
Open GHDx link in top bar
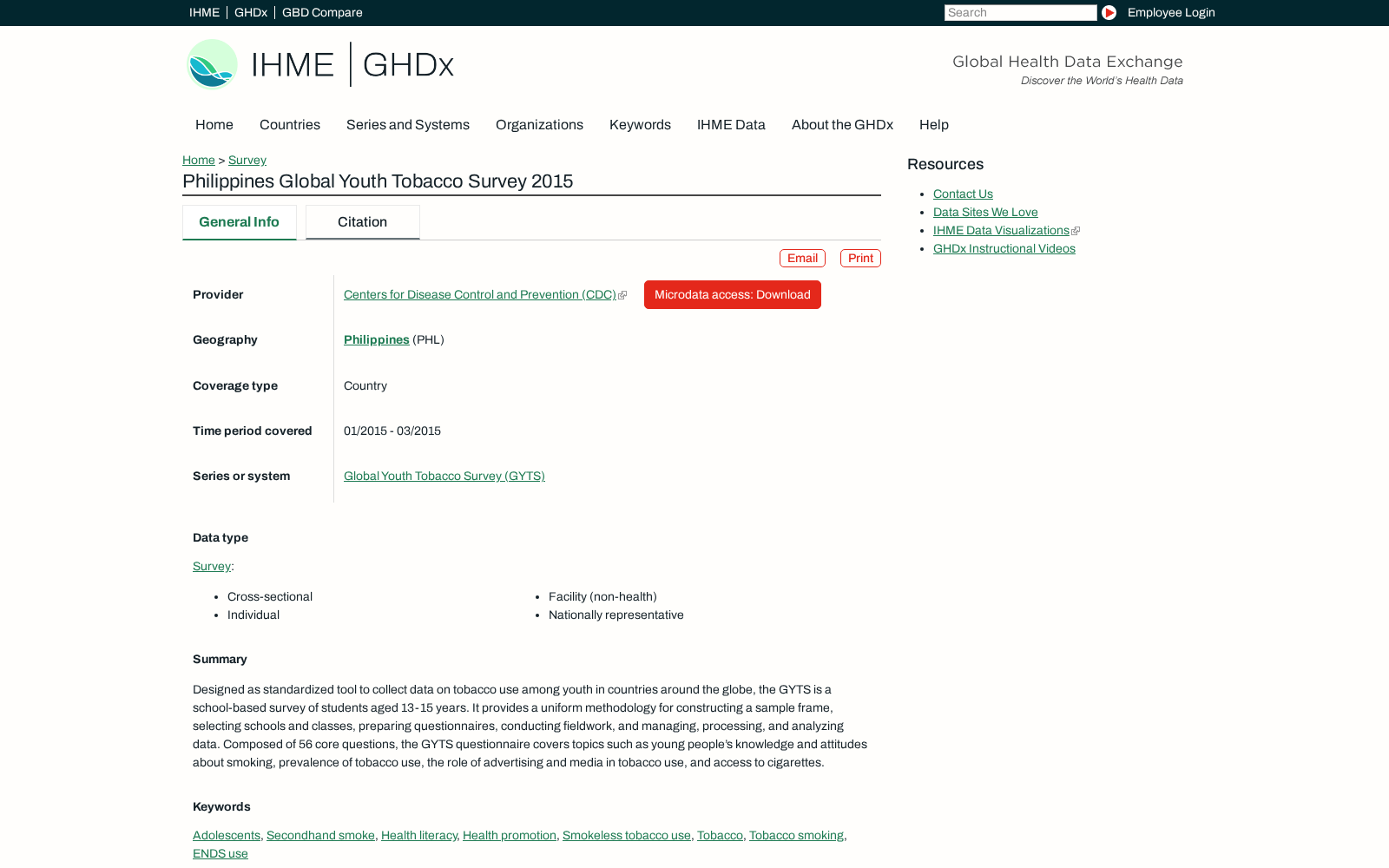[x=251, y=12]
